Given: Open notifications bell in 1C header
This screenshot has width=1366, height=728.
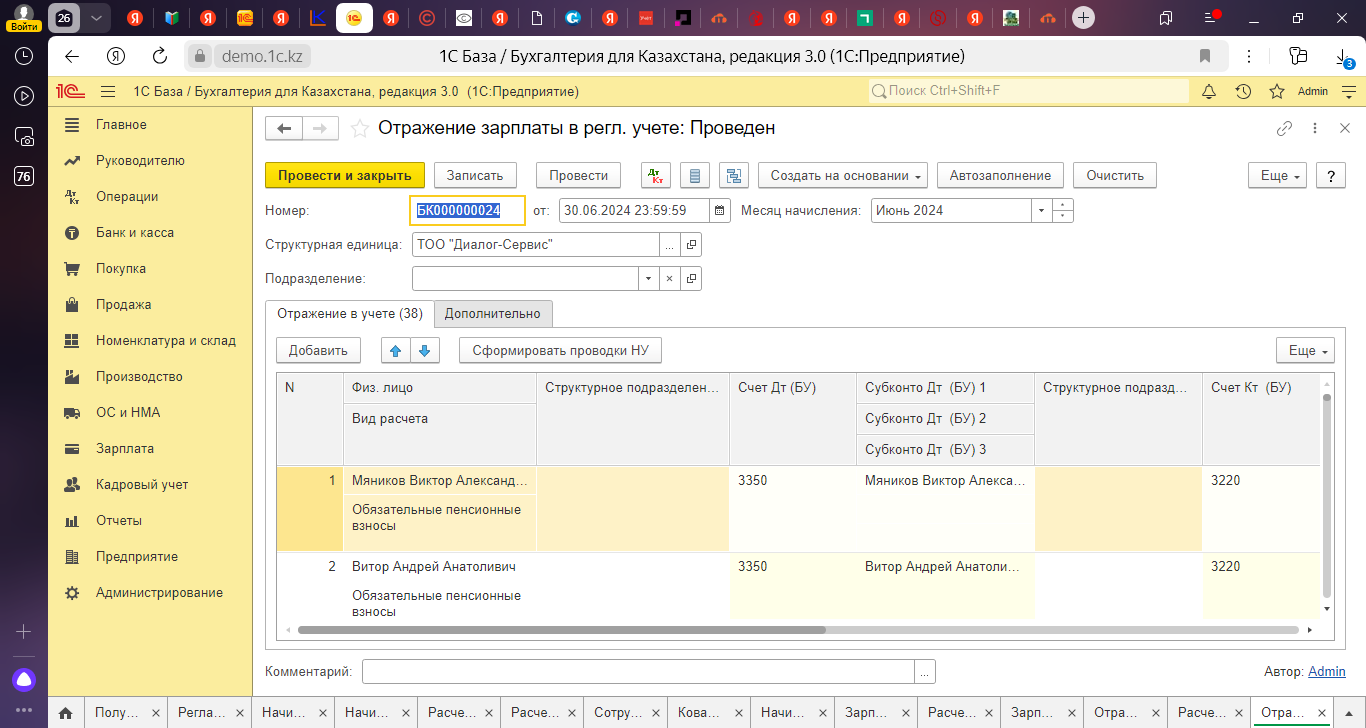Looking at the screenshot, I should pos(1208,91).
